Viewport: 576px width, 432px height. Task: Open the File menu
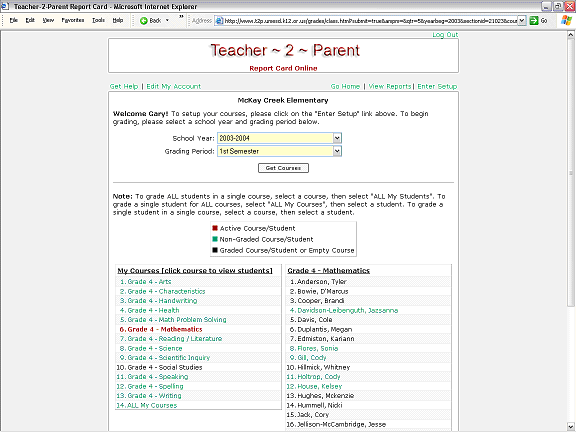pyautogui.click(x=14, y=20)
